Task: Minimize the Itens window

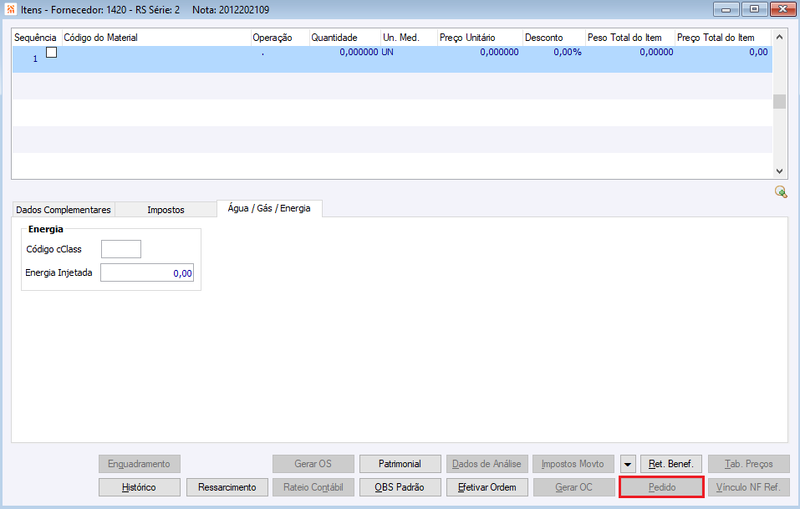Action: coord(726,9)
